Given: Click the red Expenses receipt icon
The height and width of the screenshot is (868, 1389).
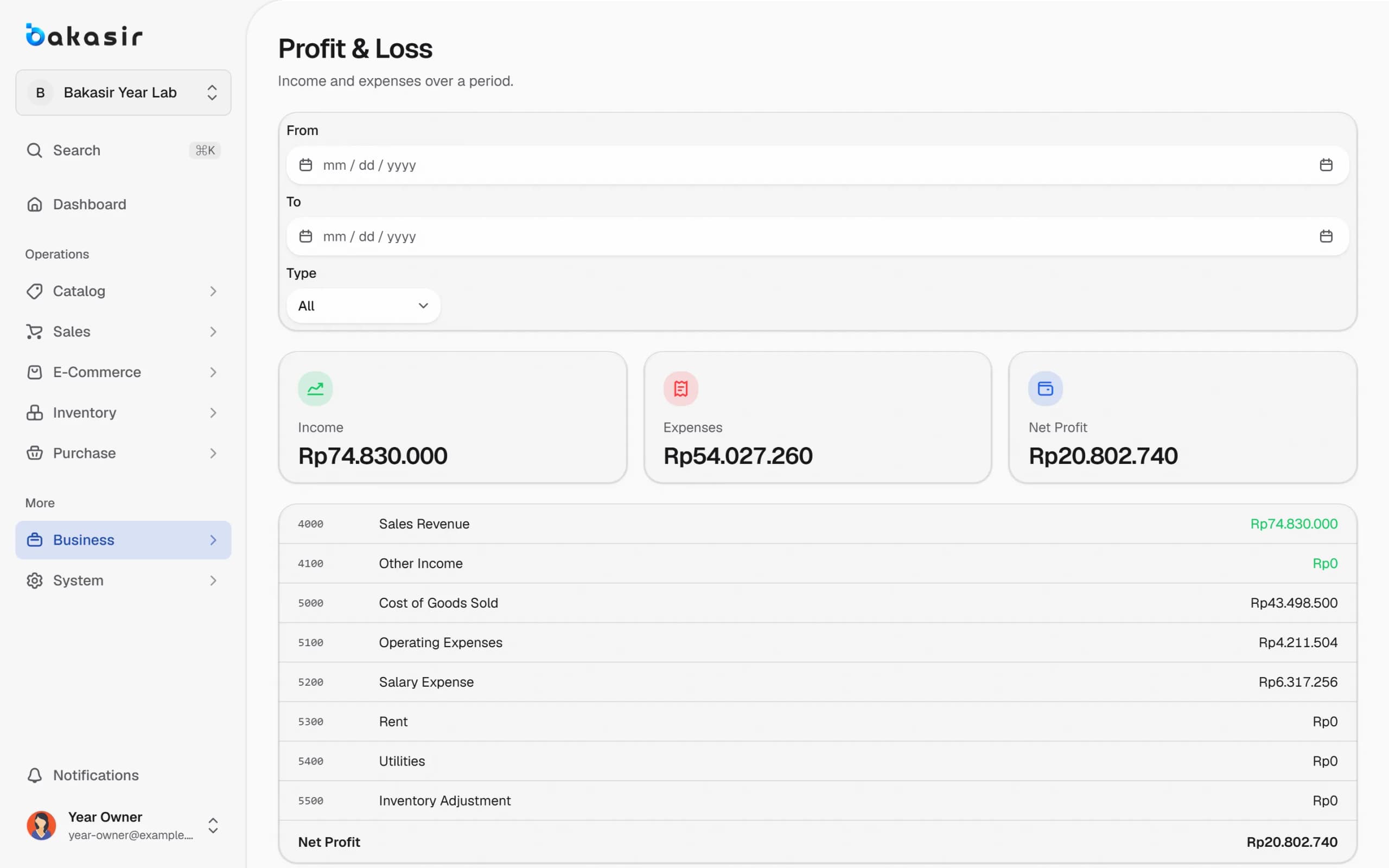Looking at the screenshot, I should (x=681, y=388).
